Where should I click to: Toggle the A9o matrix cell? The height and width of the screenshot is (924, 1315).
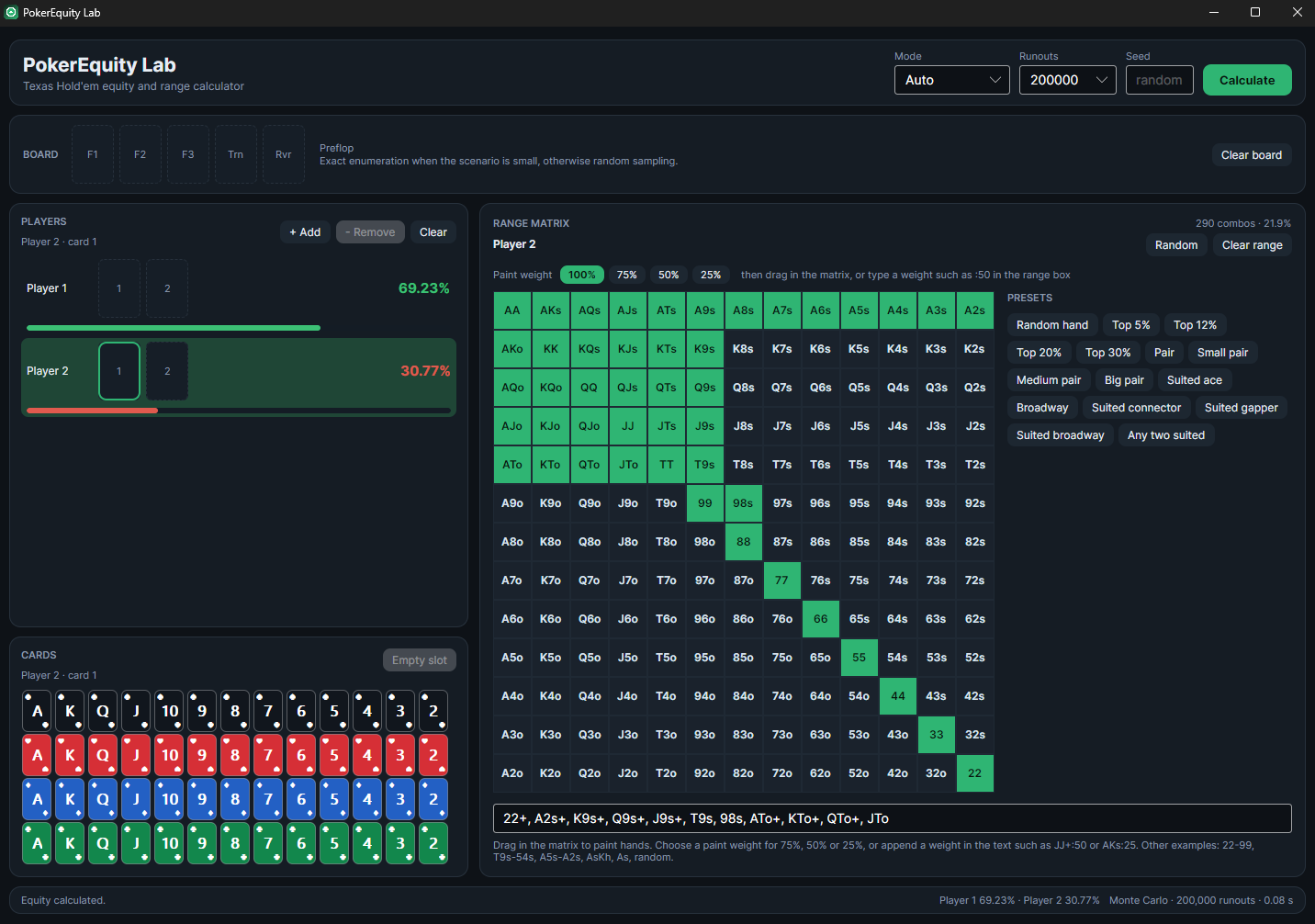(512, 503)
